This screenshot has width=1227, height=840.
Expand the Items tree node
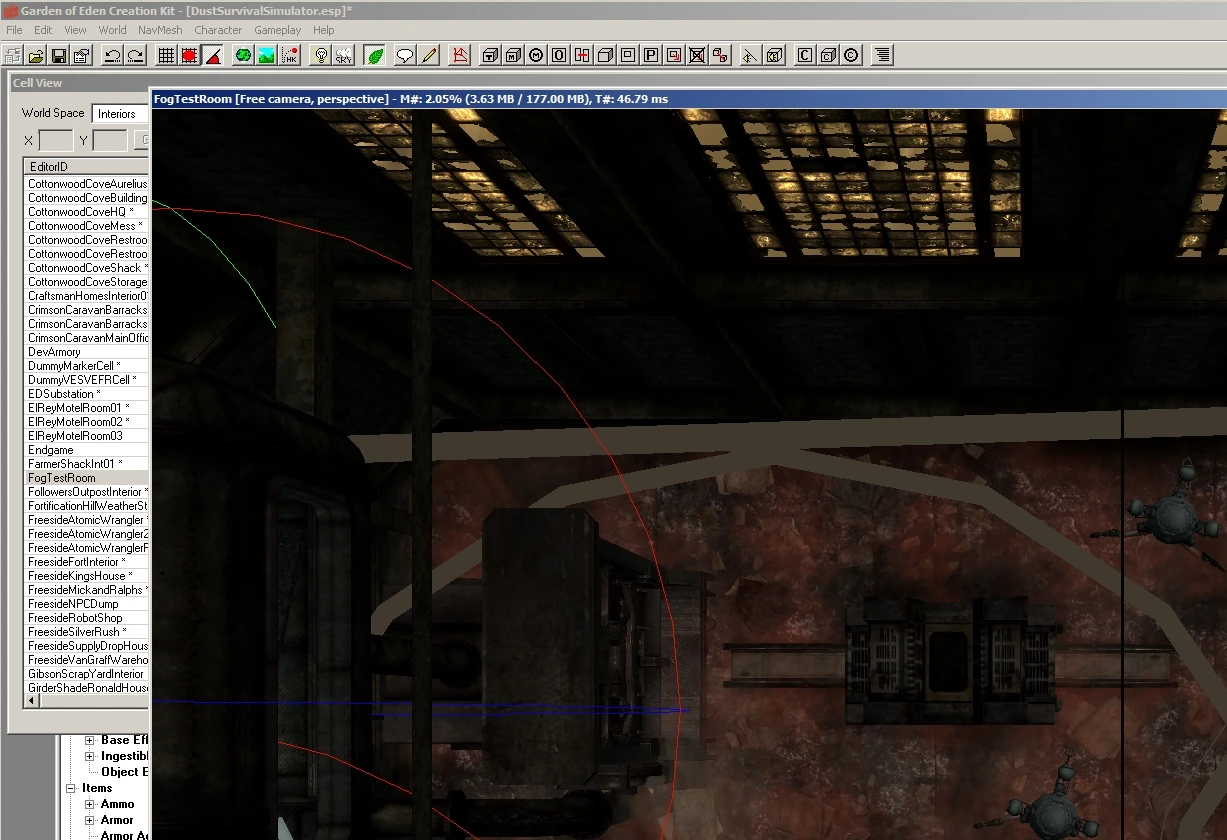[72, 788]
